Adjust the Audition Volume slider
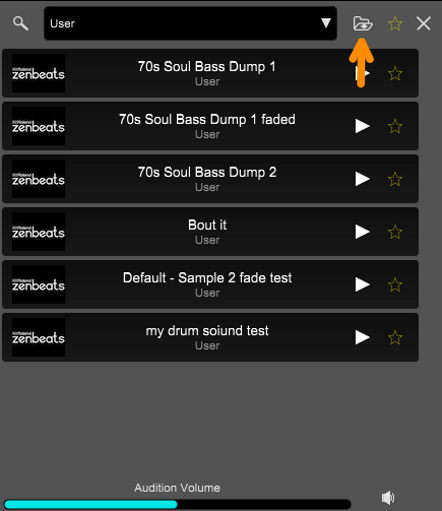 [177, 504]
